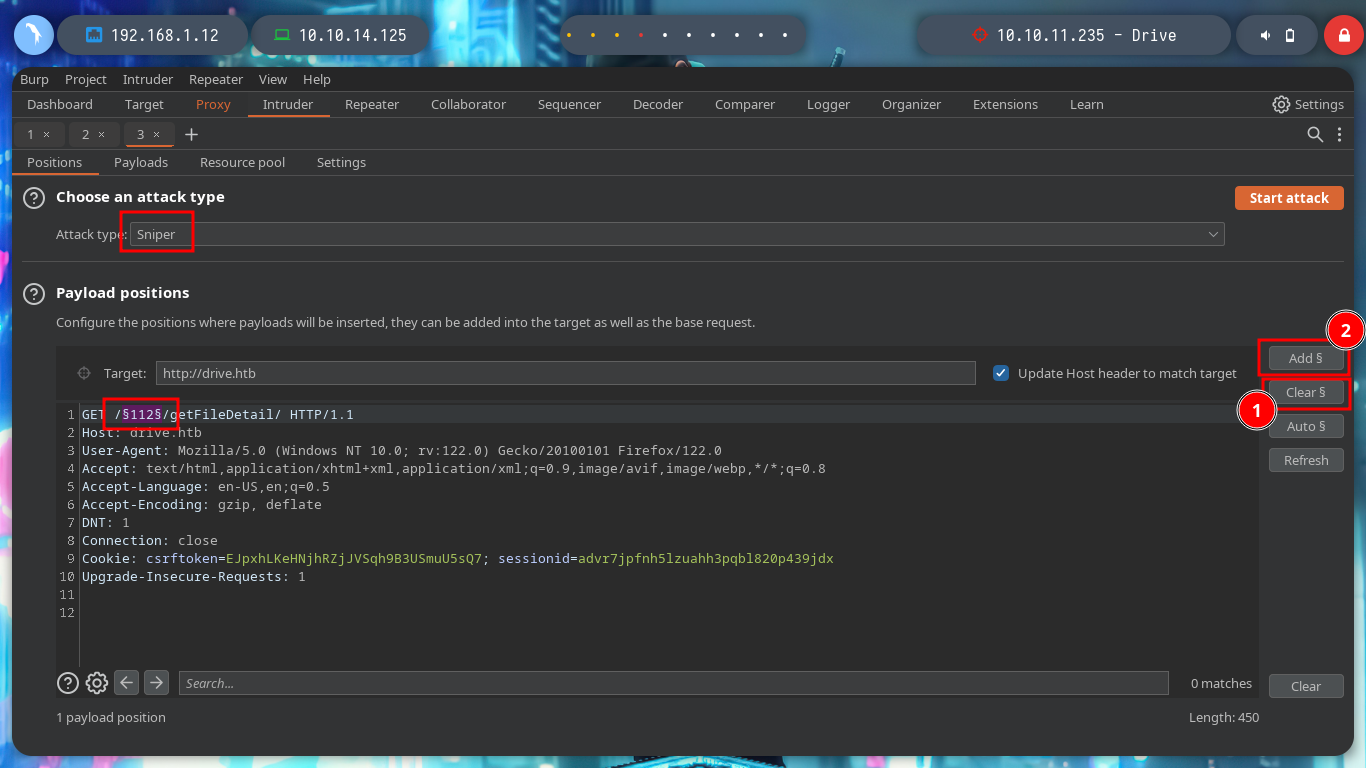The height and width of the screenshot is (768, 1366).
Task: Switch to the Repeater tool tab
Action: (372, 104)
